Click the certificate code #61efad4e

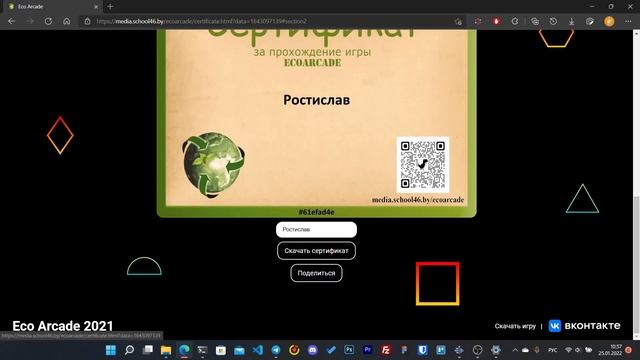[x=316, y=212]
